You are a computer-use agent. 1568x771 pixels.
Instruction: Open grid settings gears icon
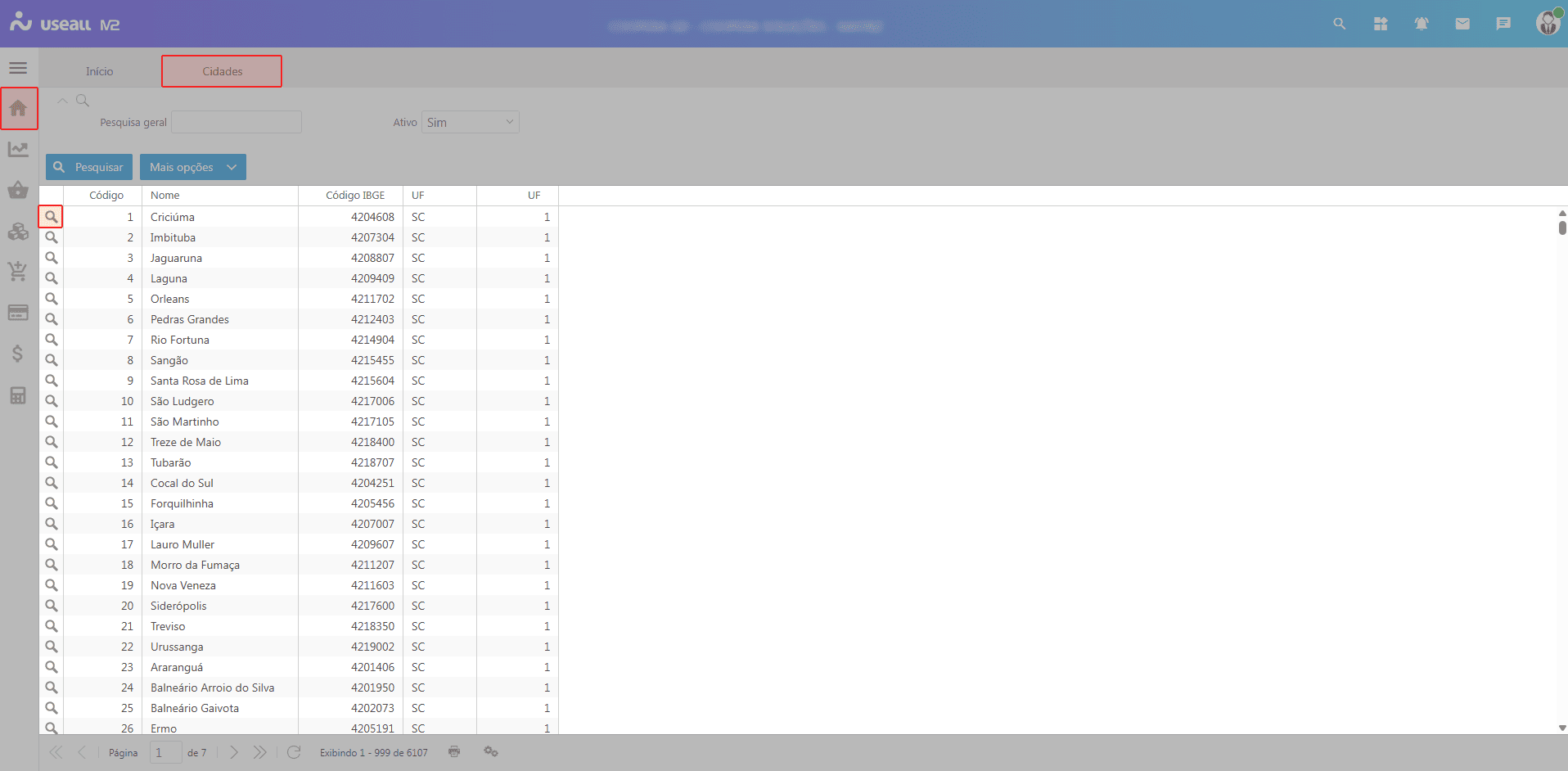click(x=491, y=751)
